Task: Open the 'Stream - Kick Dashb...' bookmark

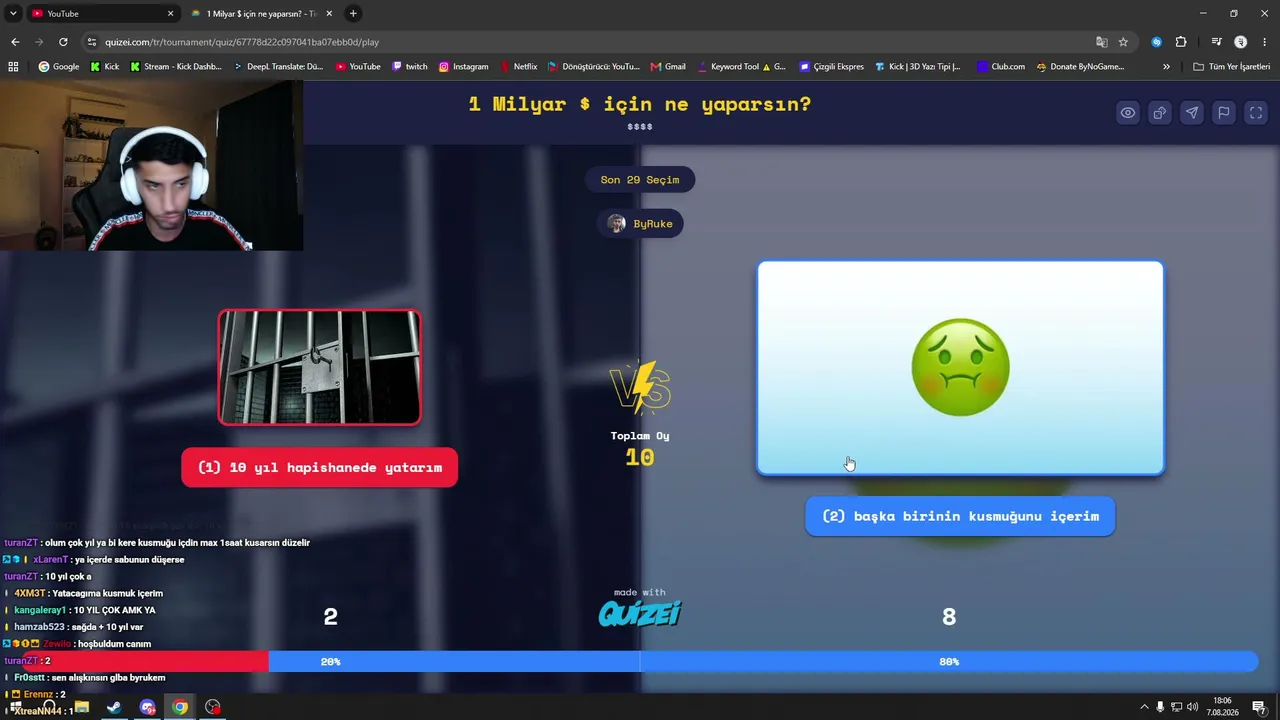Action: click(175, 67)
